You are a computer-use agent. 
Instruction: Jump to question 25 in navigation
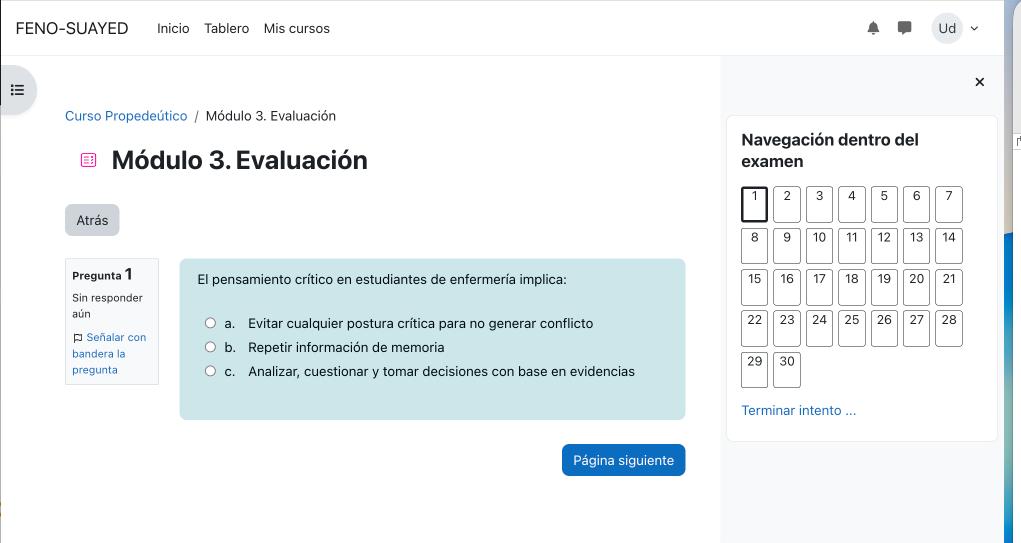[852, 328]
